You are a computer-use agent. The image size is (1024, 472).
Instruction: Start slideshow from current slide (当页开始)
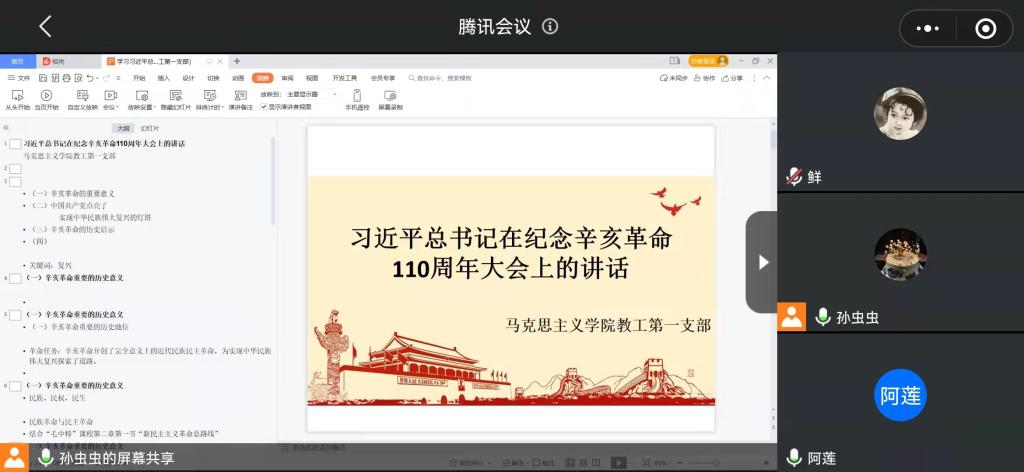point(46,97)
